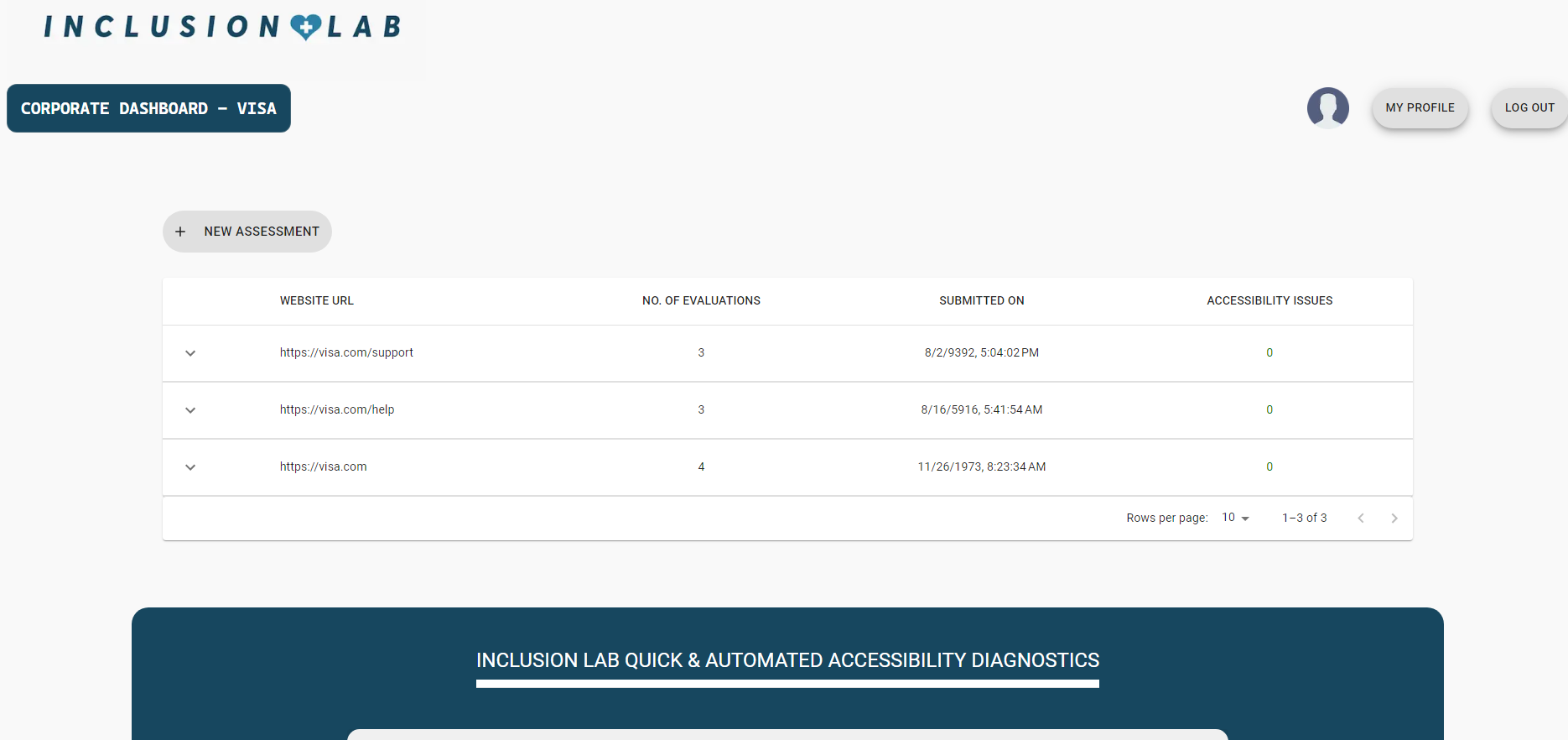Click evaluations count for visa.com/support
Image resolution: width=1568 pixels, height=740 pixels.
point(701,352)
